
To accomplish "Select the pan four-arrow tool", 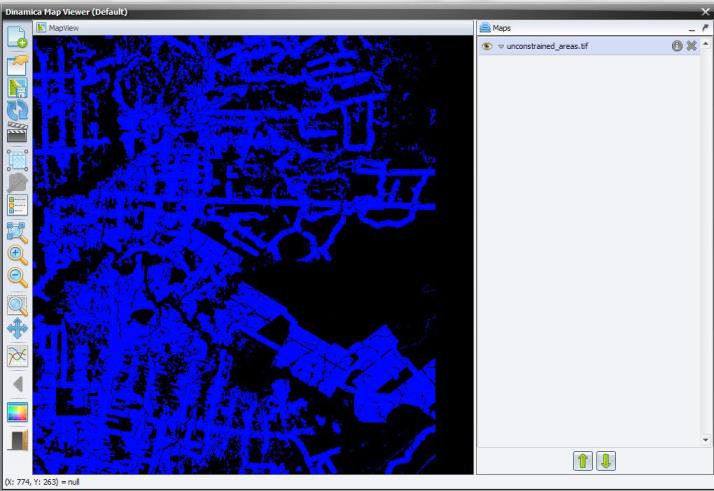I will tap(18, 328).
